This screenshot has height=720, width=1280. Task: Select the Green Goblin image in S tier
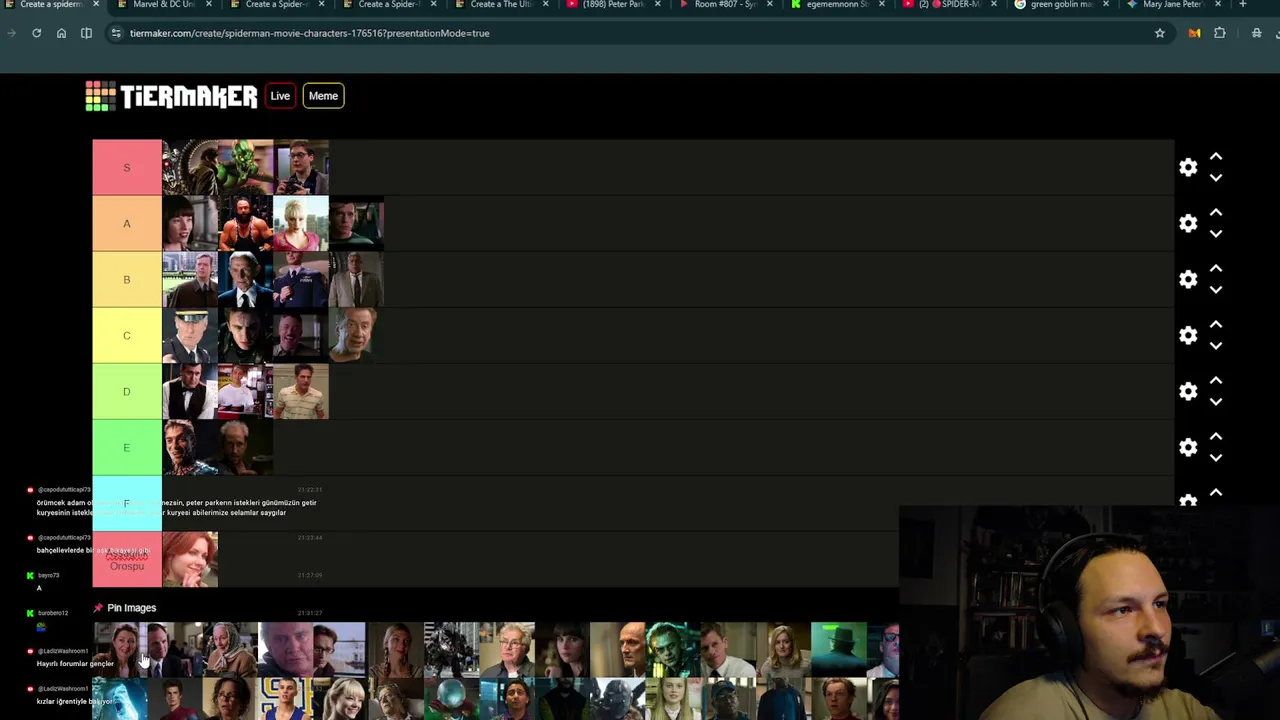245,167
